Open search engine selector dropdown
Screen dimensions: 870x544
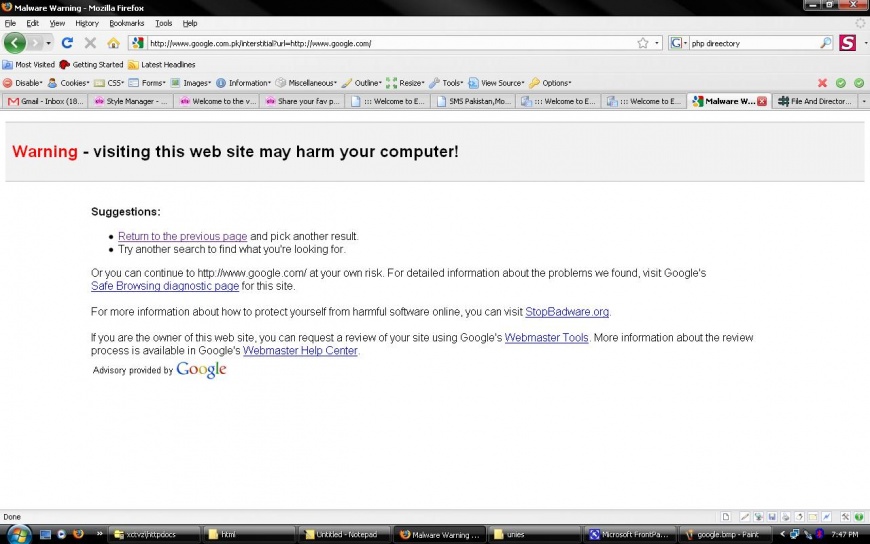(x=678, y=43)
